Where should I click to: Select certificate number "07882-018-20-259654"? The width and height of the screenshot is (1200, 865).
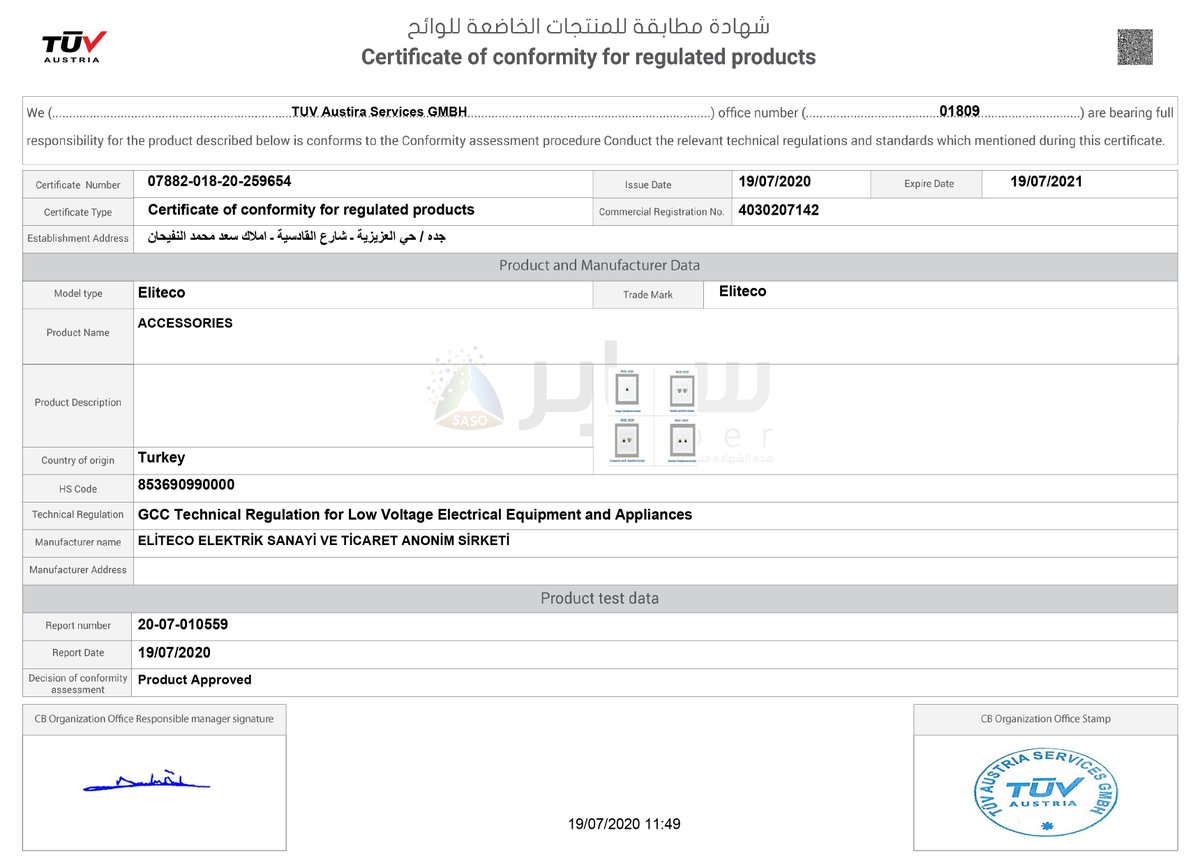(219, 181)
